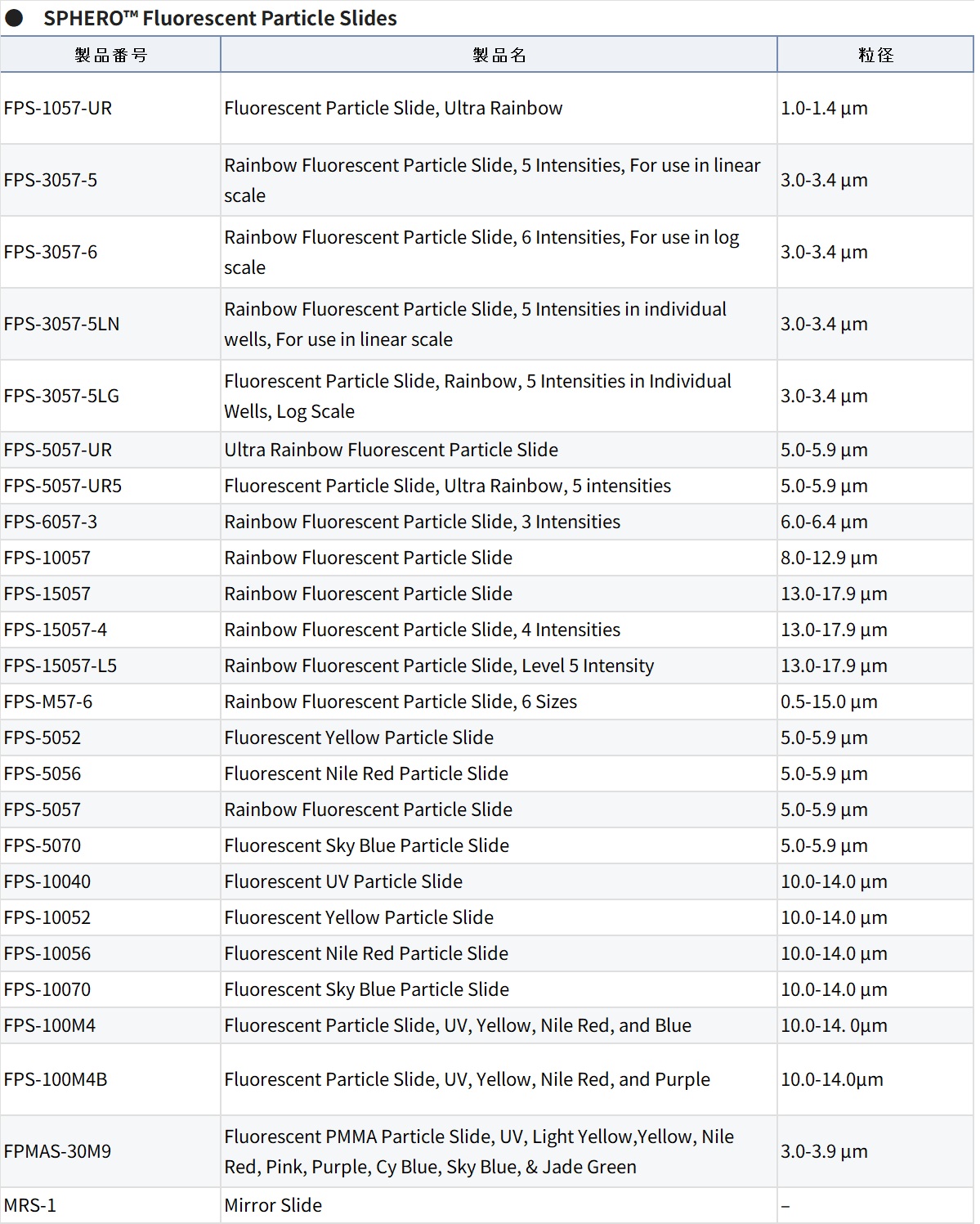Select the 'Rainbow Fluorescent Particle Slide, 6 Sizes' cell

pyautogui.click(x=401, y=702)
